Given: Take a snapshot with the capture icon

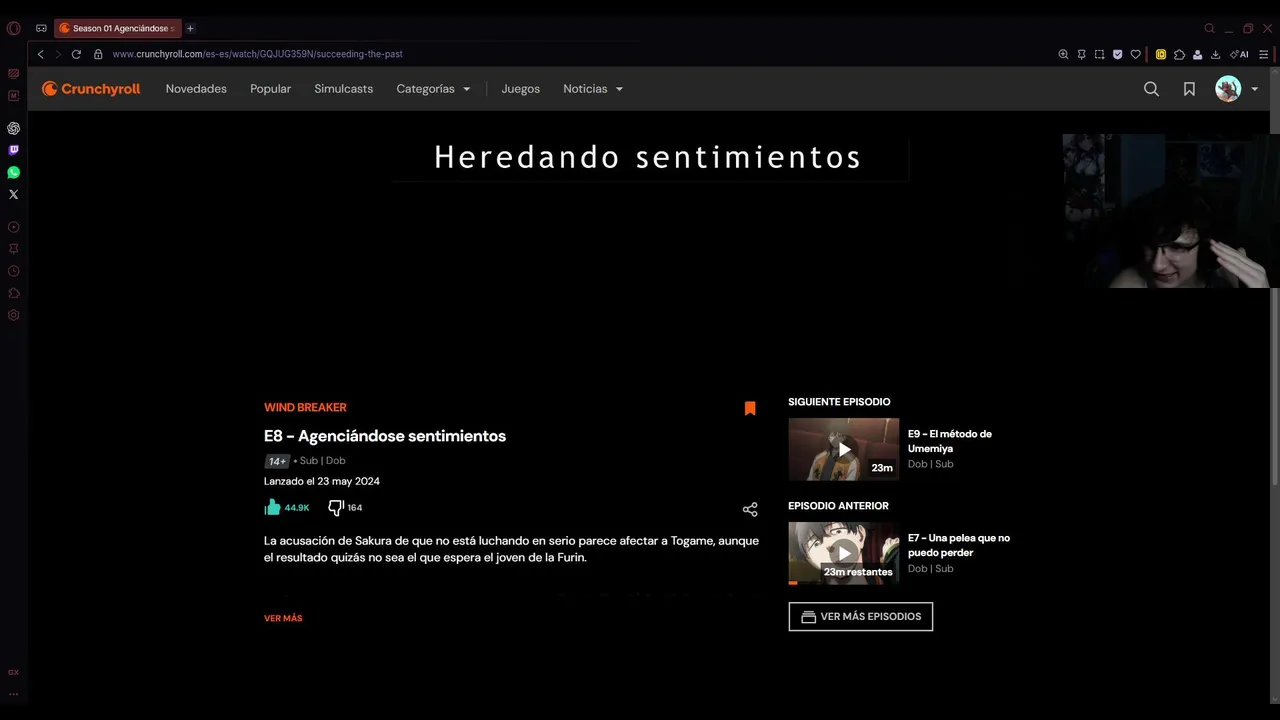Looking at the screenshot, I should pyautogui.click(x=1099, y=54).
